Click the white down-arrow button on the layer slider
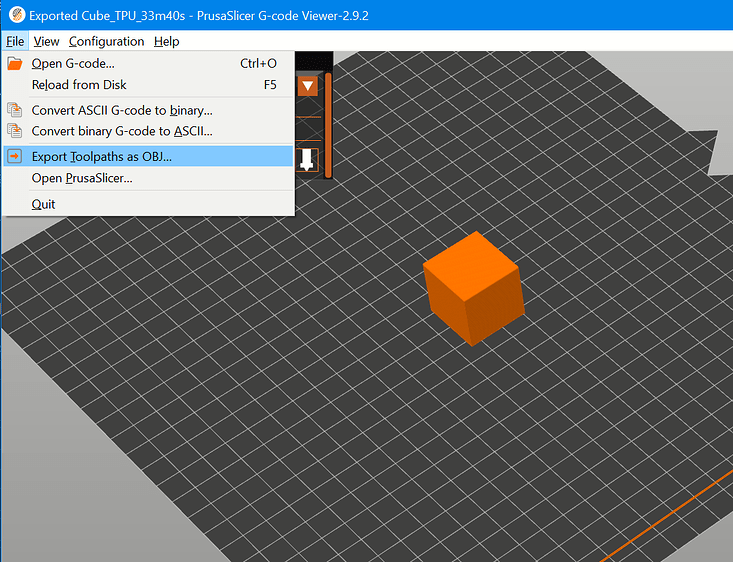The height and width of the screenshot is (562, 733). [307, 160]
